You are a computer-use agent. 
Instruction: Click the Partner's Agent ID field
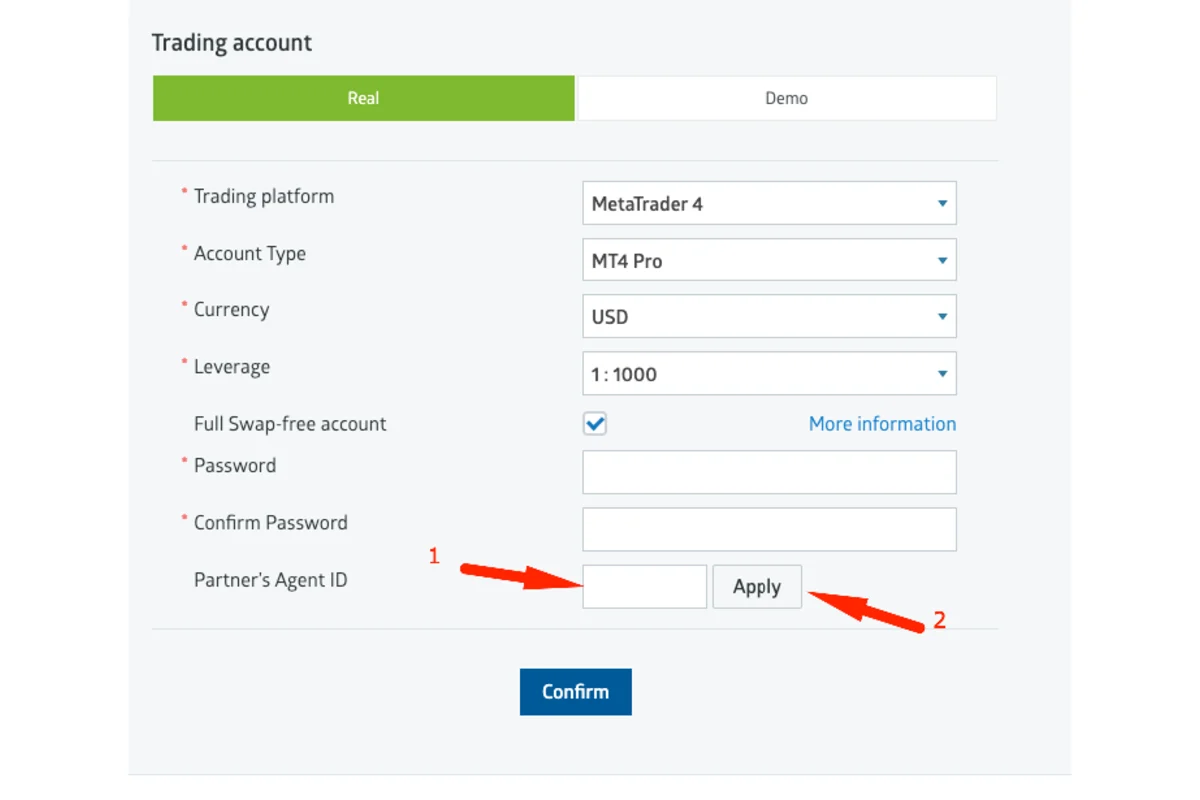pos(644,586)
